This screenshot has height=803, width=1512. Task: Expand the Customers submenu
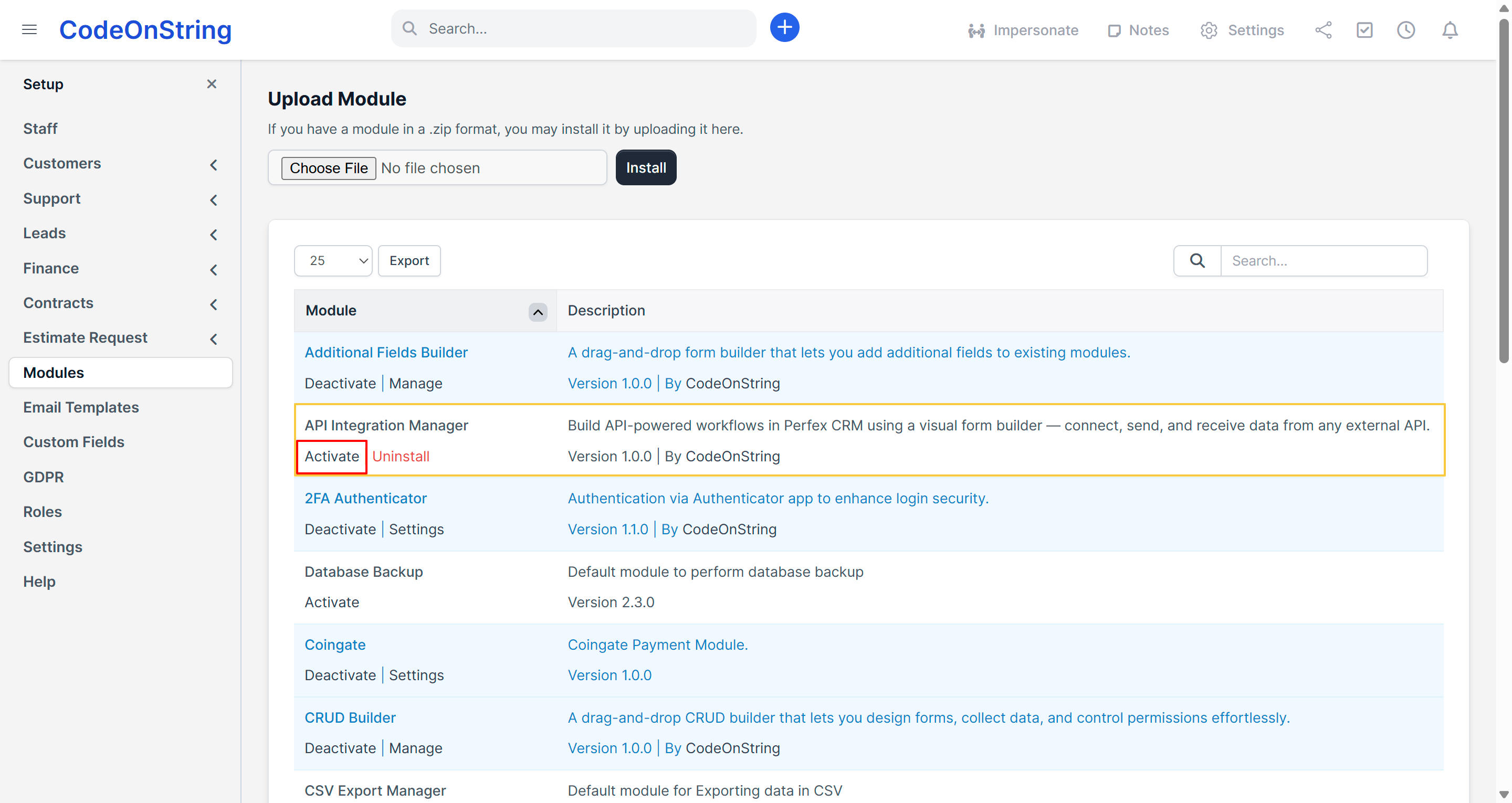214,164
